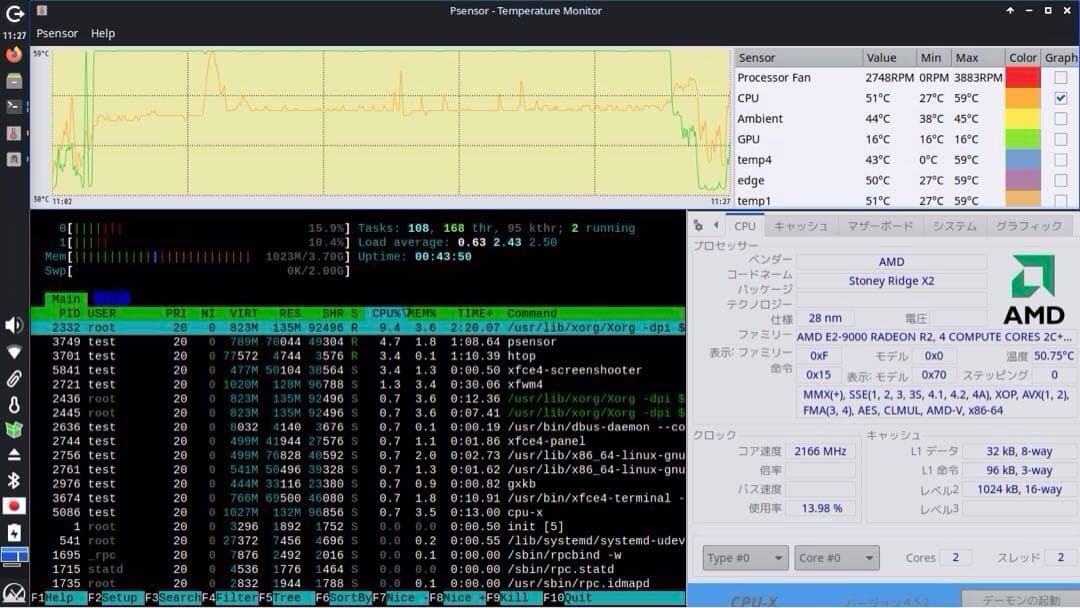Open the volume speaker control
1080x608 pixels.
coord(14,325)
